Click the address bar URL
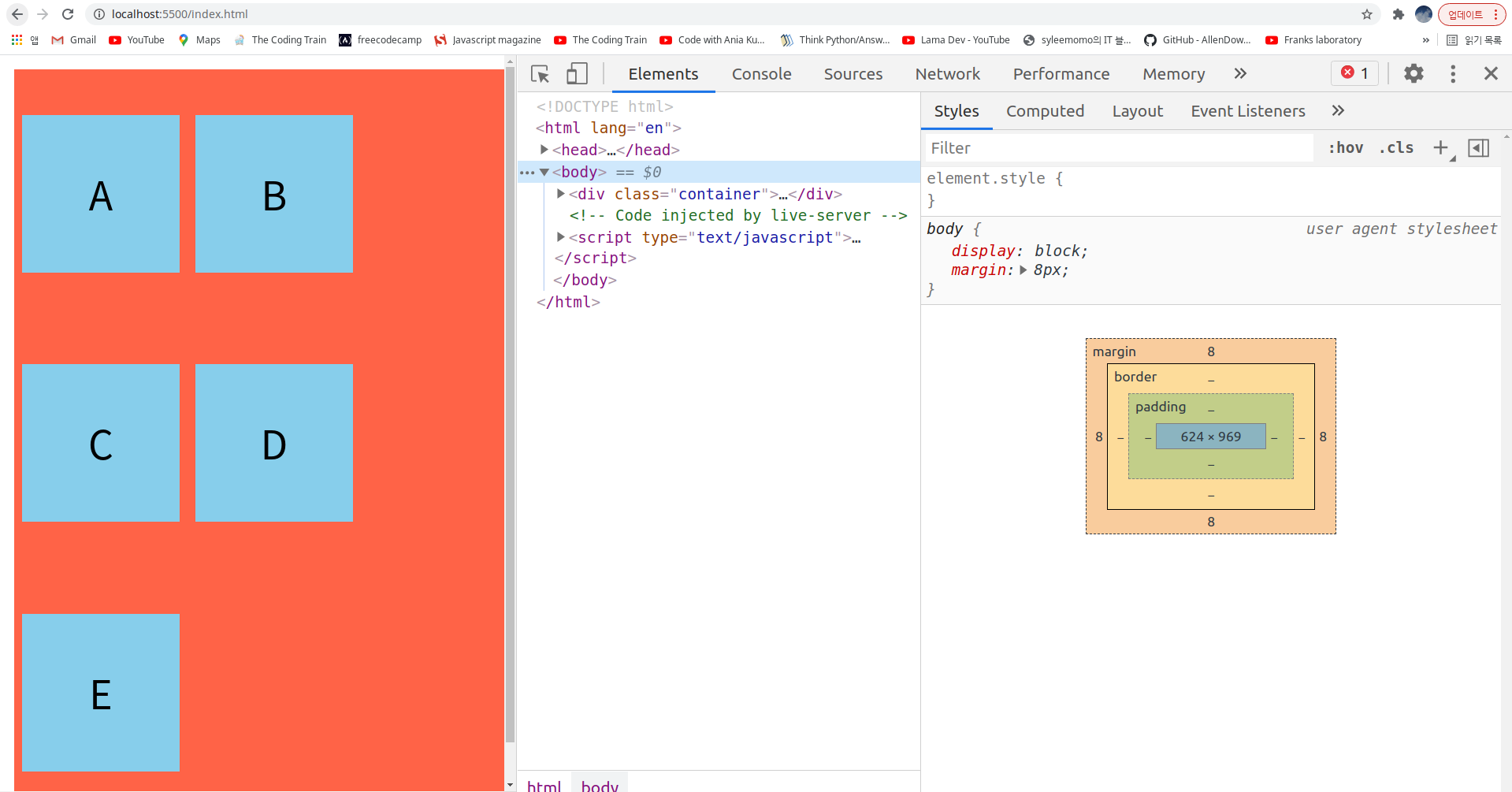This screenshot has width=1512, height=792. 180,14
